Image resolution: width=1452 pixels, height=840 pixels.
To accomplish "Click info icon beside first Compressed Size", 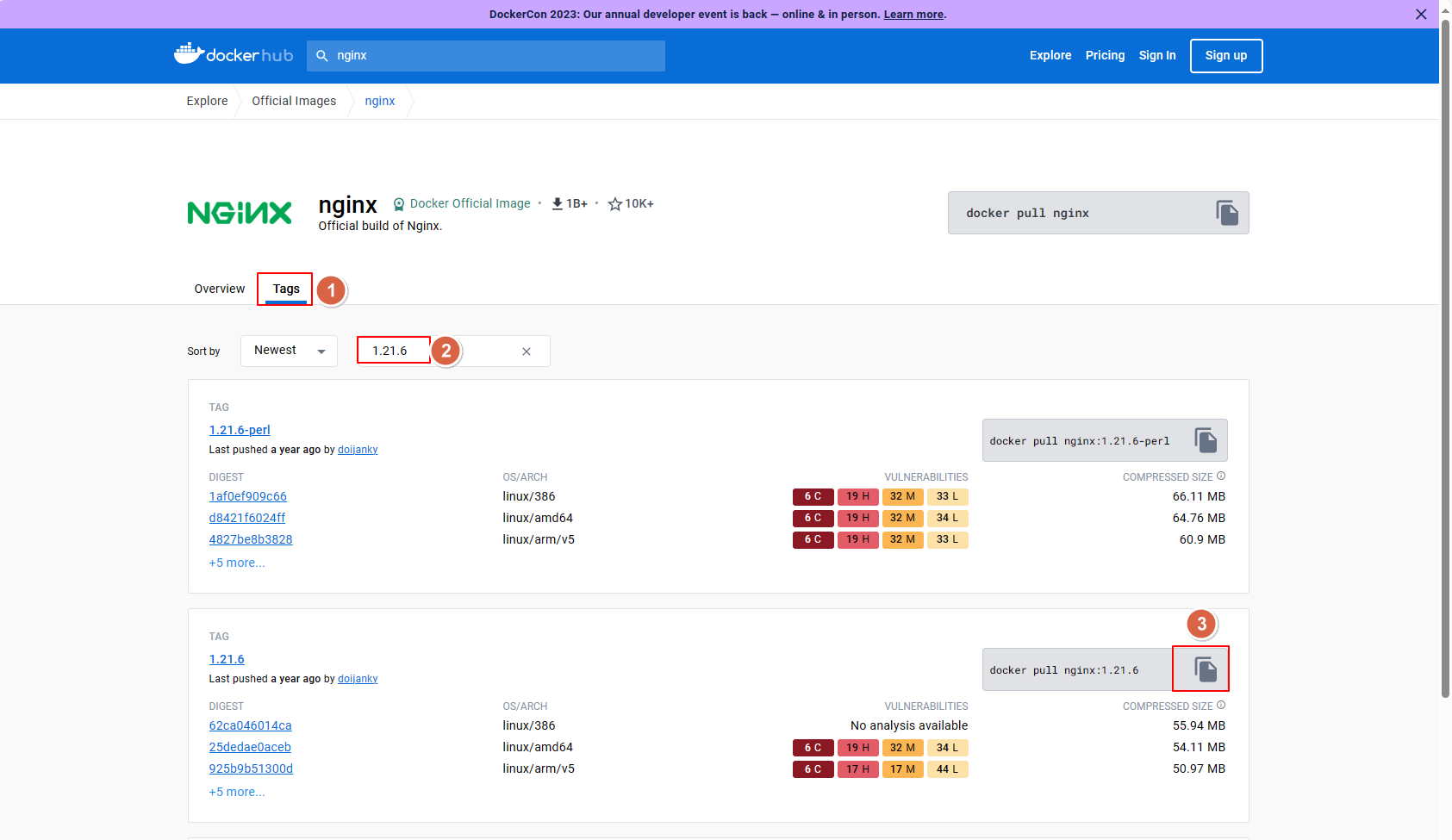I will click(x=1221, y=476).
